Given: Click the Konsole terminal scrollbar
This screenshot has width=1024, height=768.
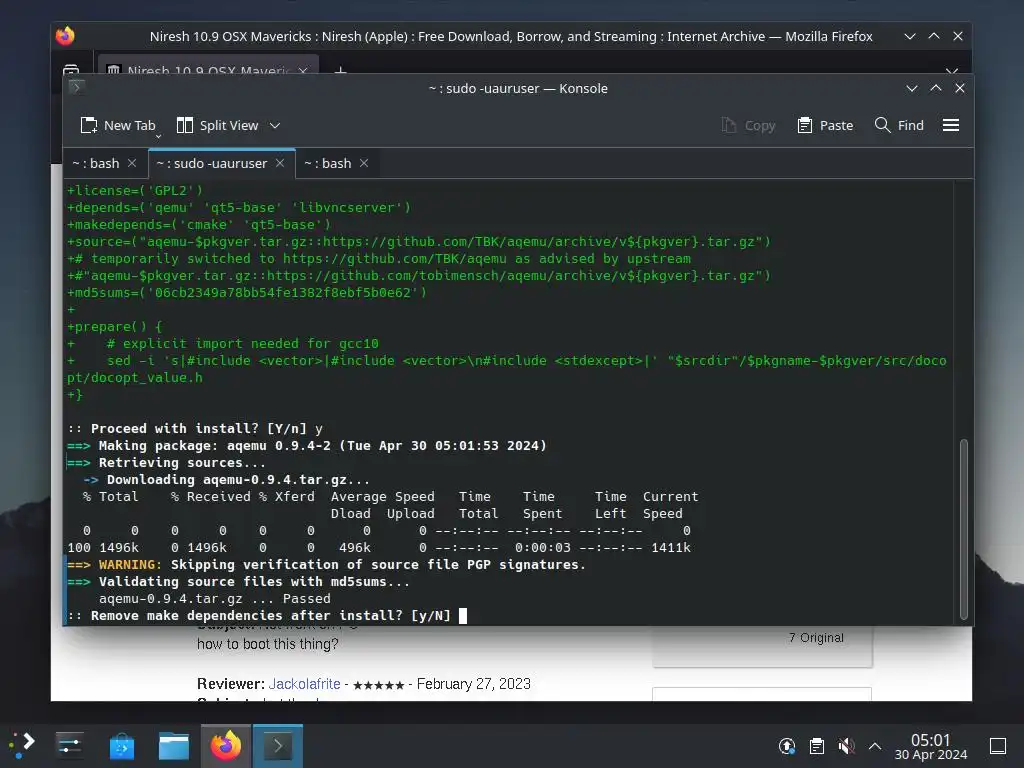Looking at the screenshot, I should [x=963, y=529].
